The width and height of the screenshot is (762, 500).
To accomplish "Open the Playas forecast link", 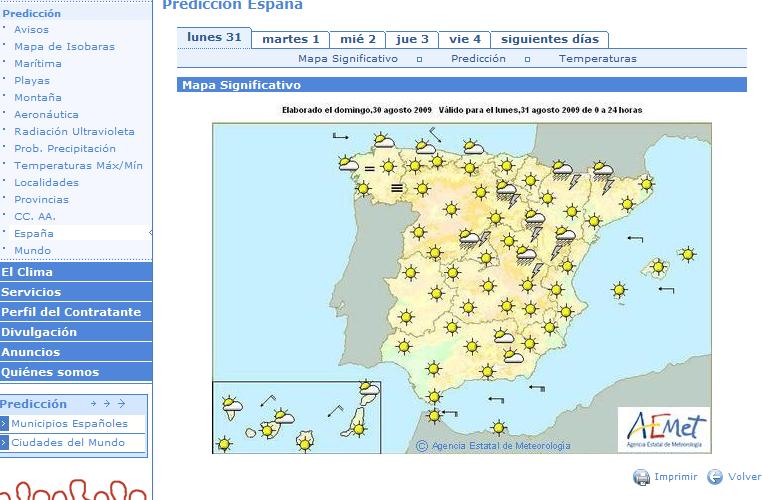I will tap(32, 81).
